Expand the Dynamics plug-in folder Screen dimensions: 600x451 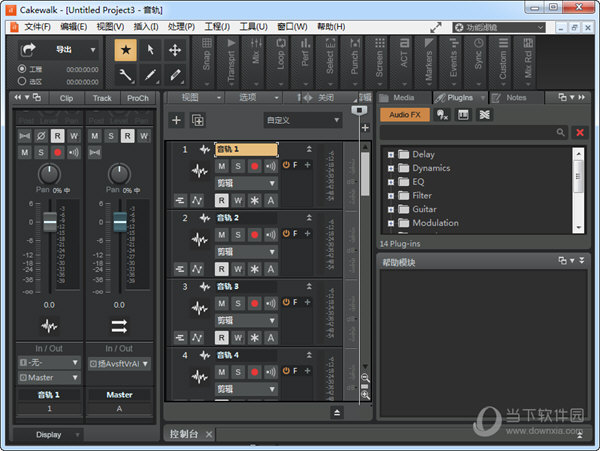391,169
